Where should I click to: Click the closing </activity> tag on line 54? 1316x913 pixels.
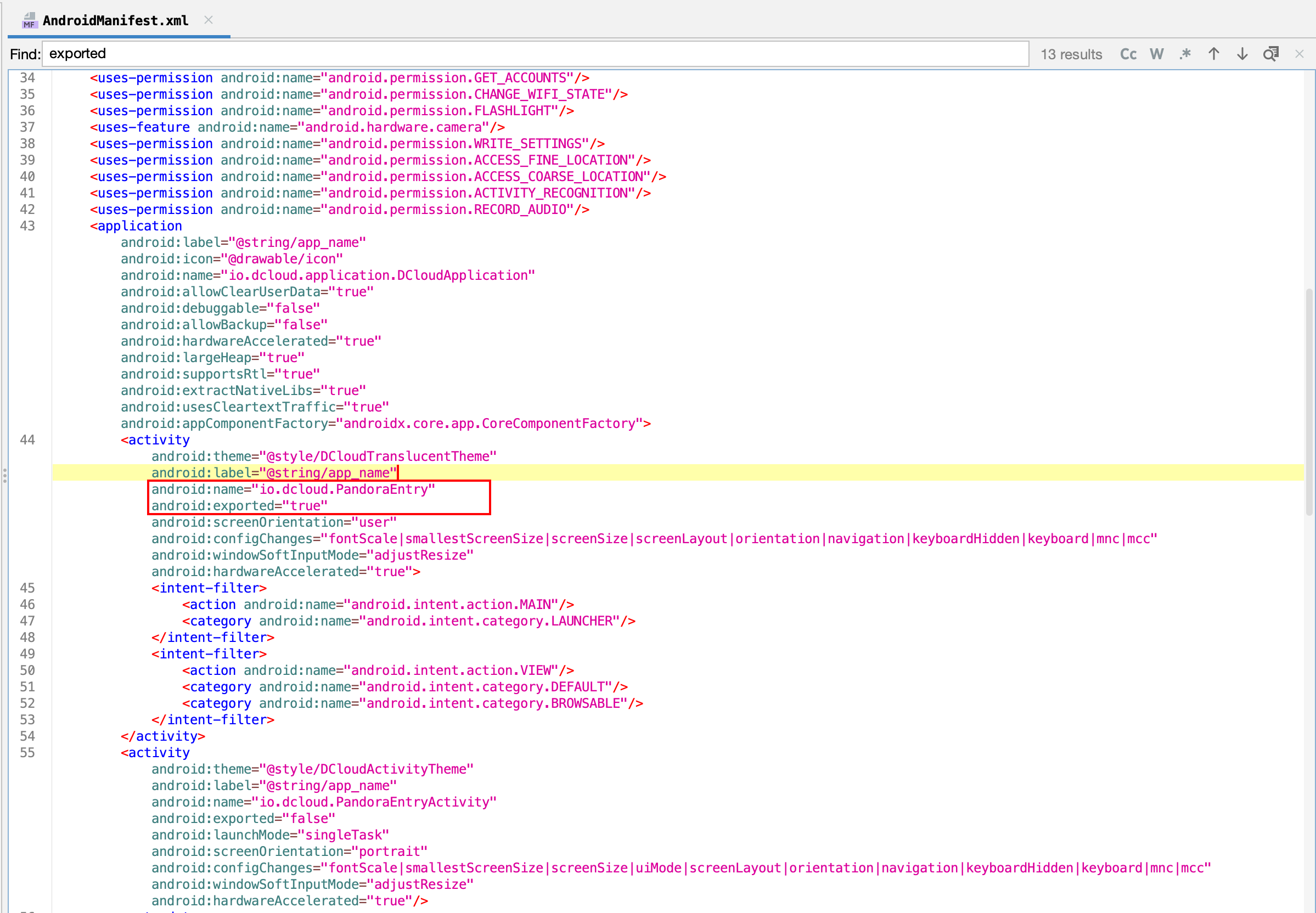[x=162, y=736]
